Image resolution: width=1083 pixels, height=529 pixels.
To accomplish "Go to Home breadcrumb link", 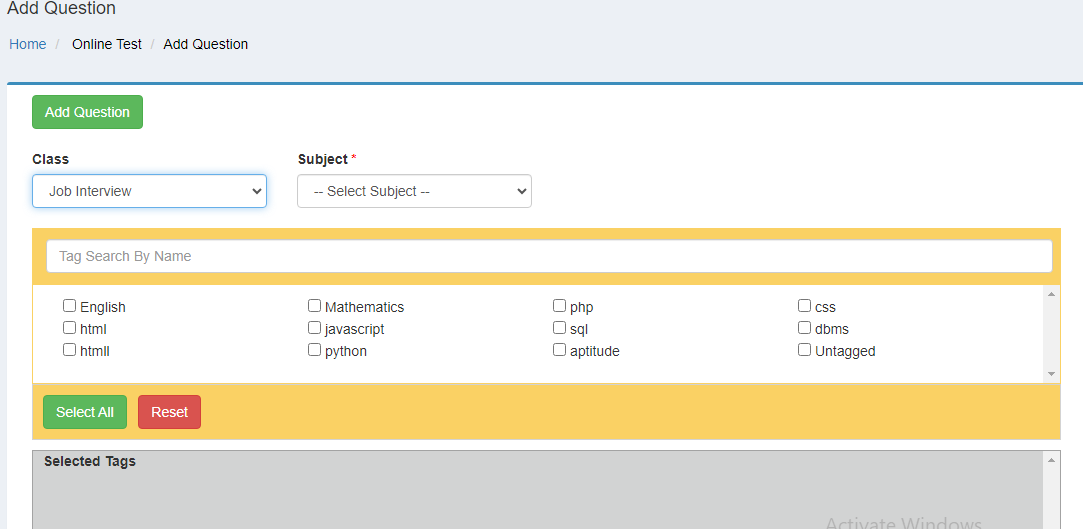I will click(28, 44).
